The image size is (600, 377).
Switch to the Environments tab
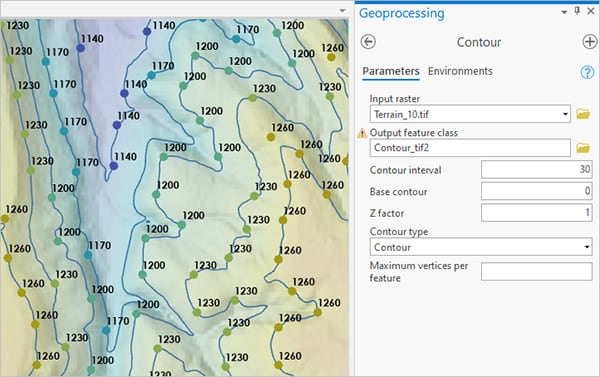pos(460,71)
